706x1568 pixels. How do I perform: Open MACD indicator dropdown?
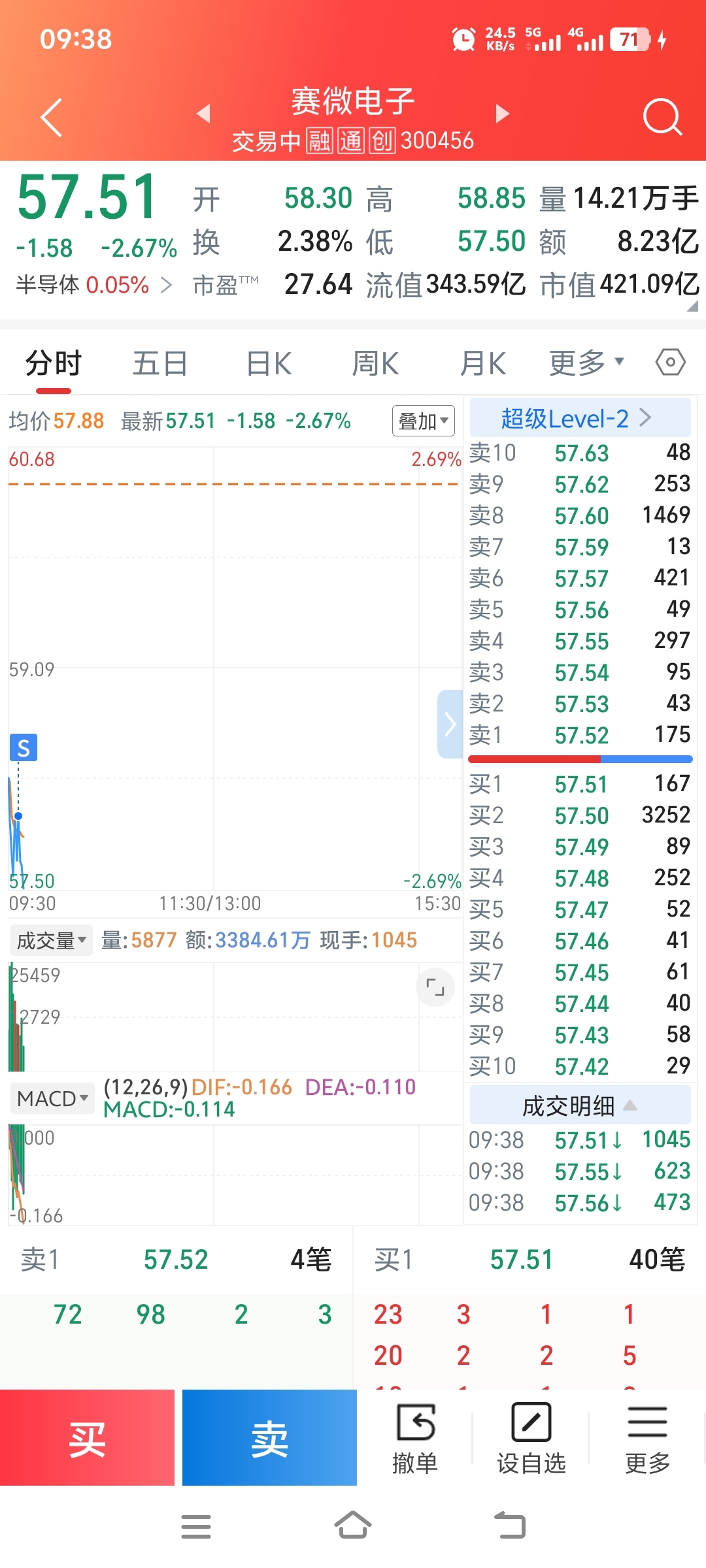click(52, 1098)
